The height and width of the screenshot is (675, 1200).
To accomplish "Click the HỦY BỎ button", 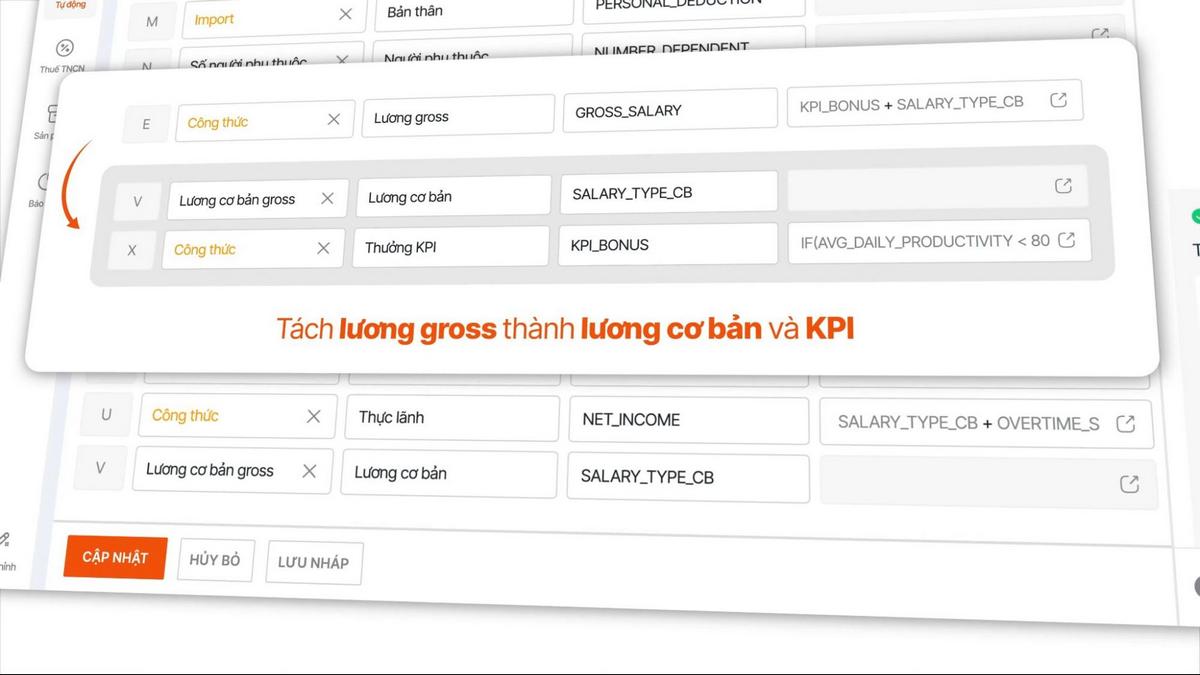I will click(x=215, y=560).
